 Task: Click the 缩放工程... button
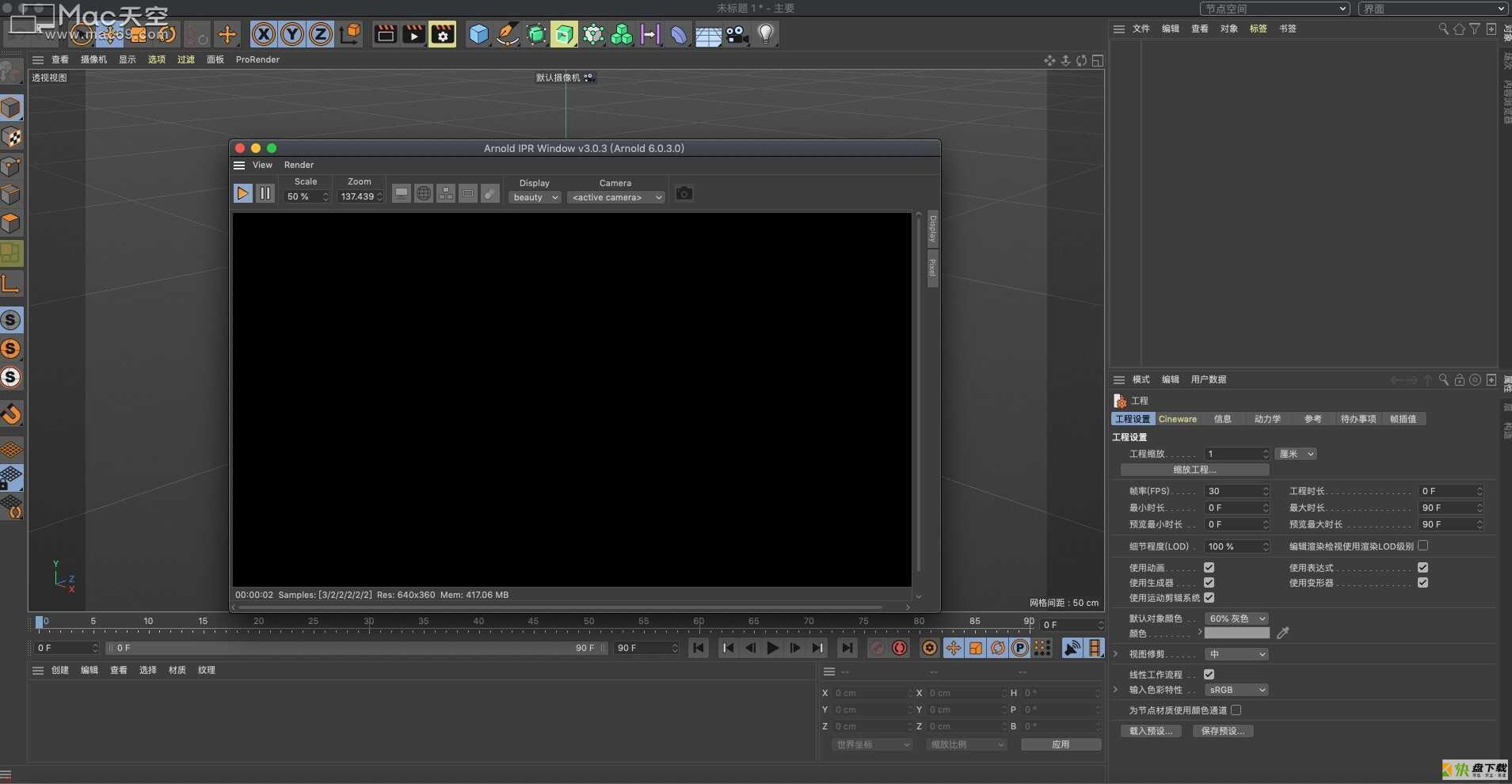click(1194, 470)
